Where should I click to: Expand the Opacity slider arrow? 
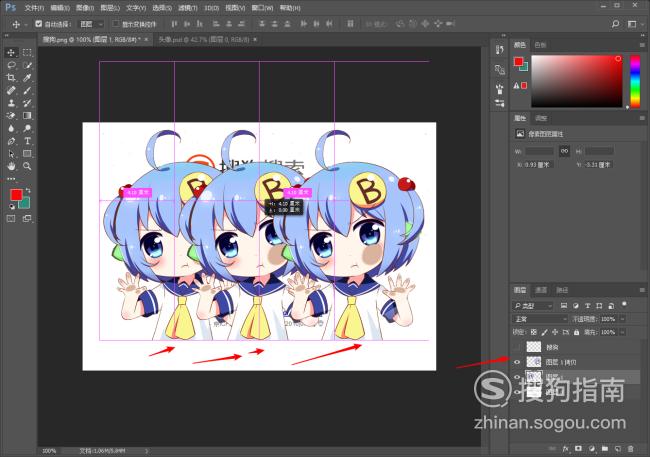(x=622, y=319)
